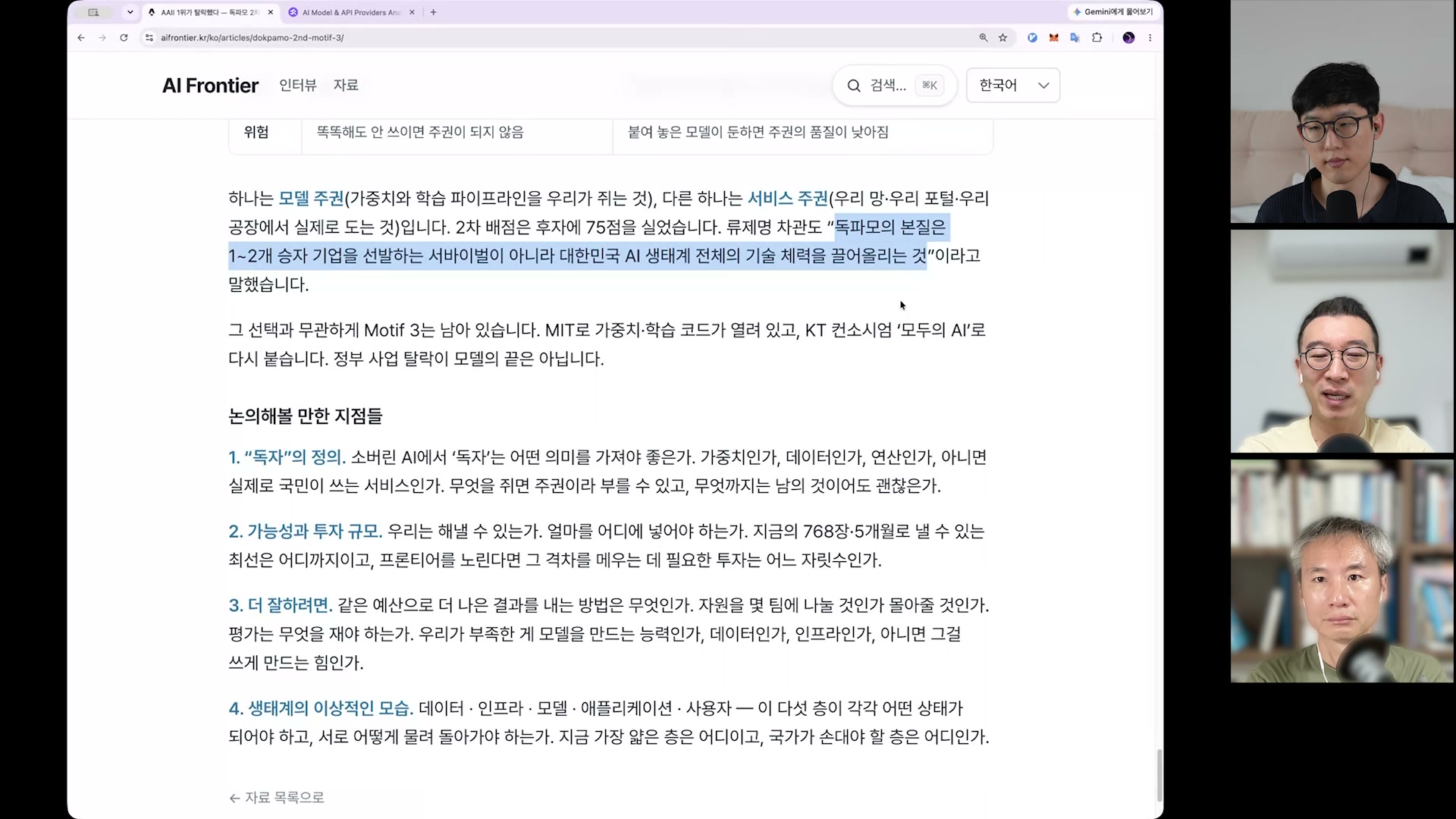This screenshot has width=1456, height=819.
Task: Open the Chrome three-dot menu
Action: [x=1150, y=37]
